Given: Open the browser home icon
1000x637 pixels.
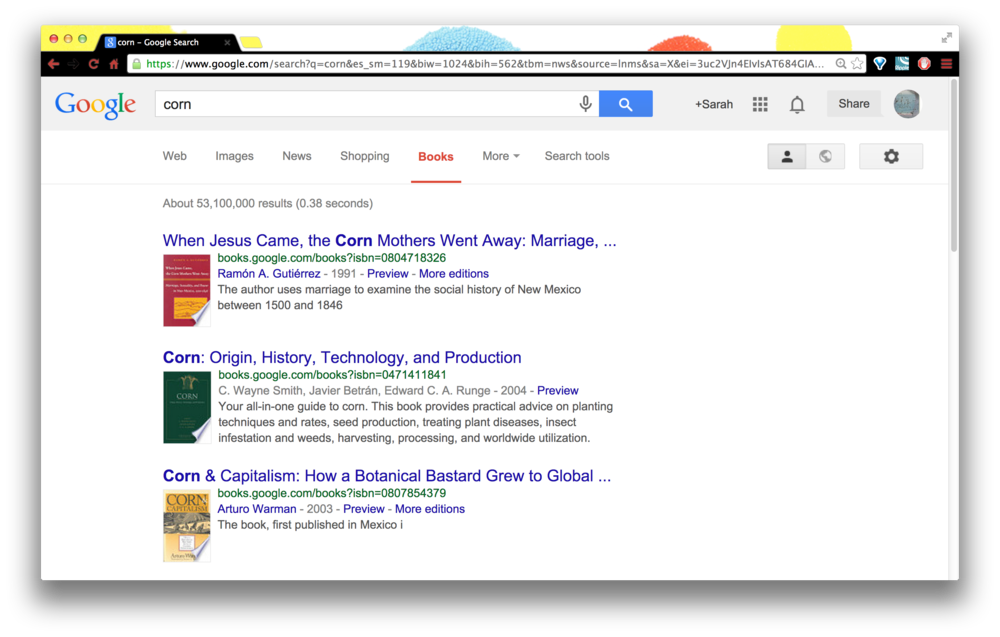Looking at the screenshot, I should [114, 64].
